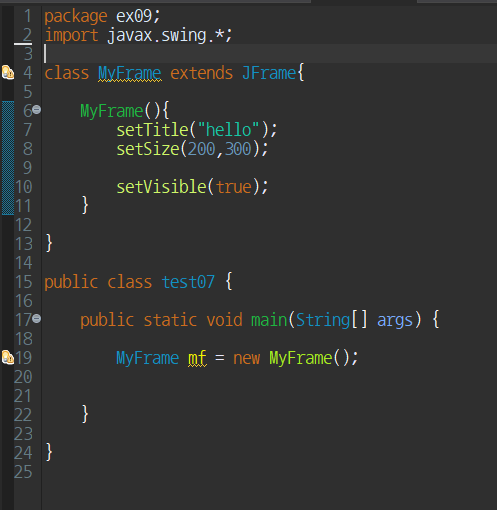
Task: Click the underlined MyFrame class name
Action: tap(130, 73)
